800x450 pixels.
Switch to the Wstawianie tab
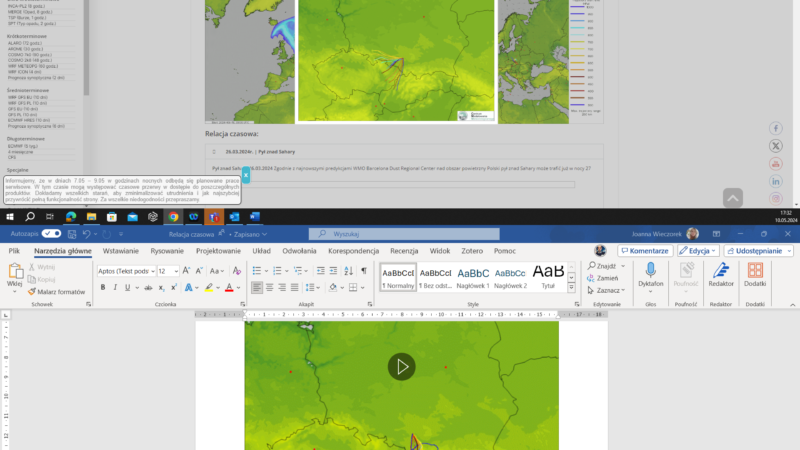point(120,251)
